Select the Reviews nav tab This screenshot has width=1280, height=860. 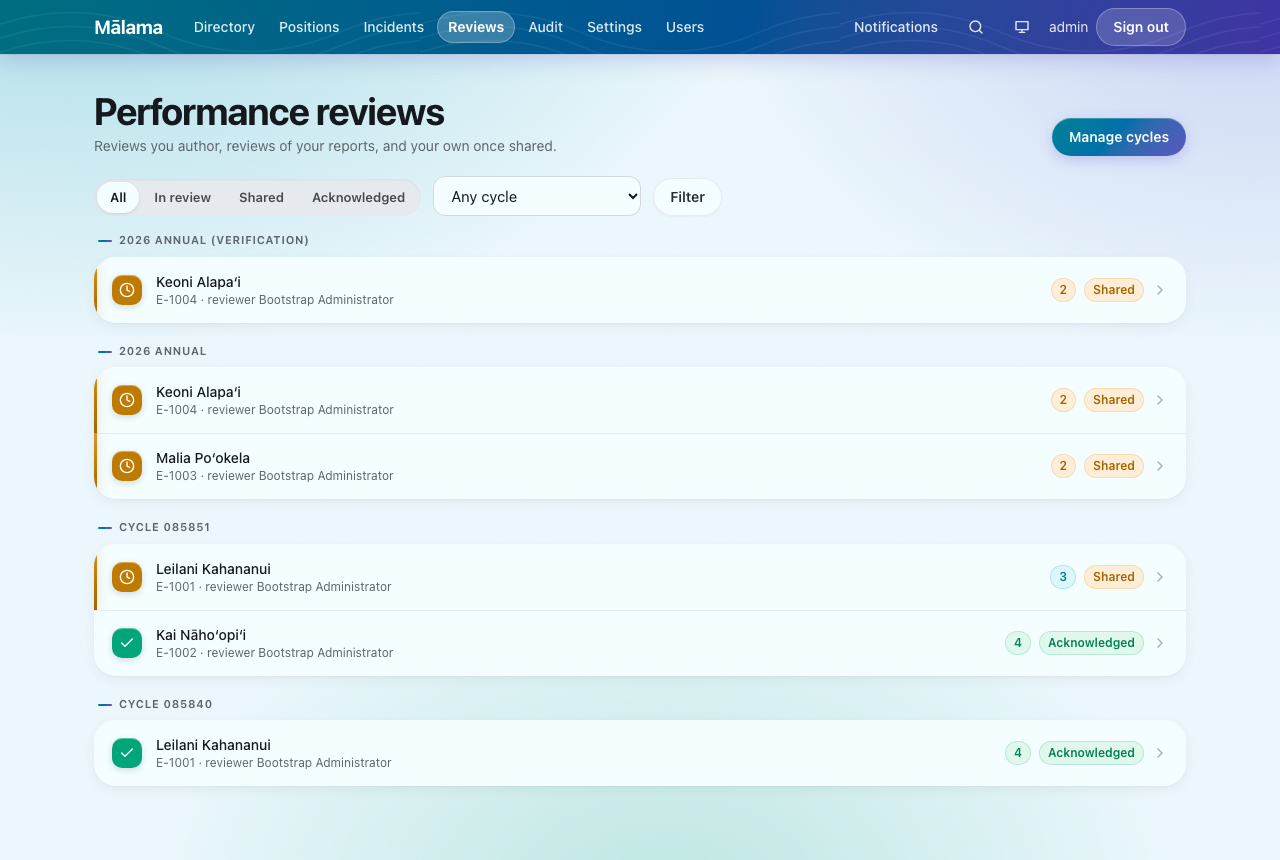coord(476,27)
